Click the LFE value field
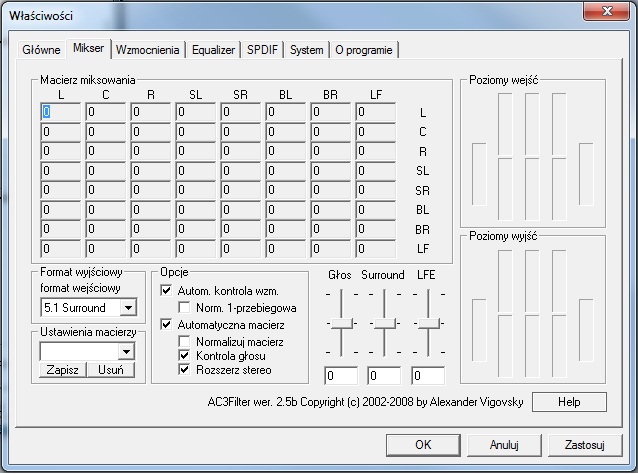Image resolution: width=638 pixels, height=474 pixels. coord(428,376)
